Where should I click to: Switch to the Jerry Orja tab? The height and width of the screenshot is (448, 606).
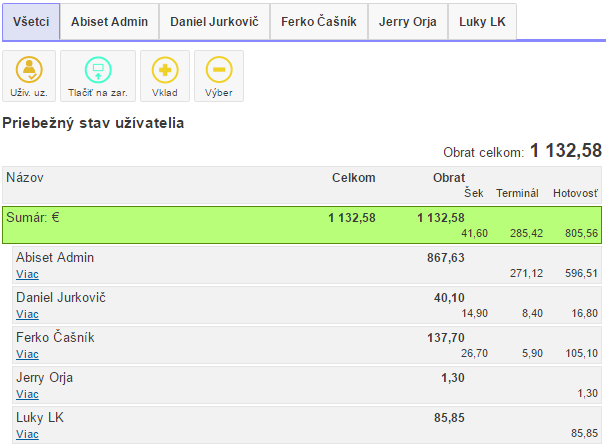click(x=407, y=21)
